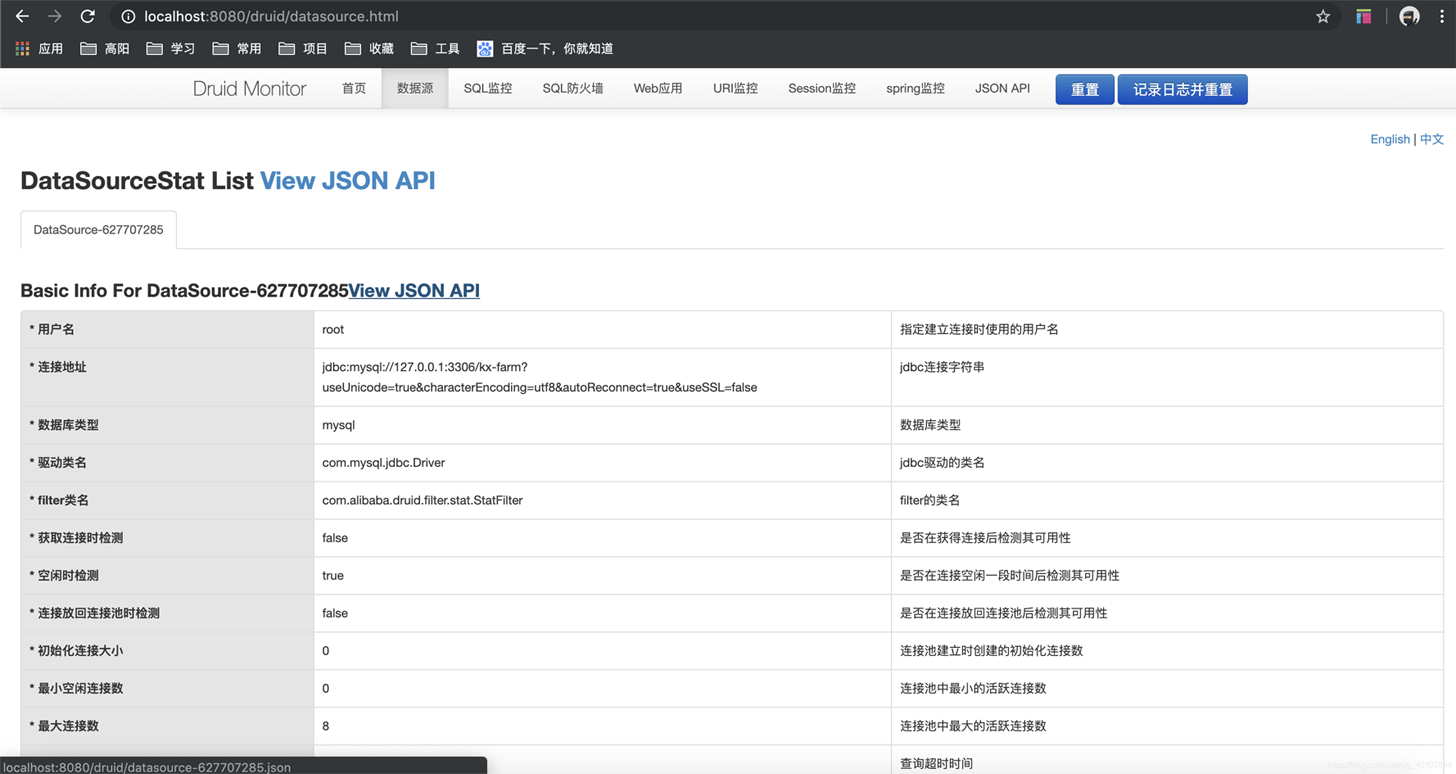Select the DataSource-627707285 tab
Viewport: 1456px width, 774px height.
(x=98, y=229)
